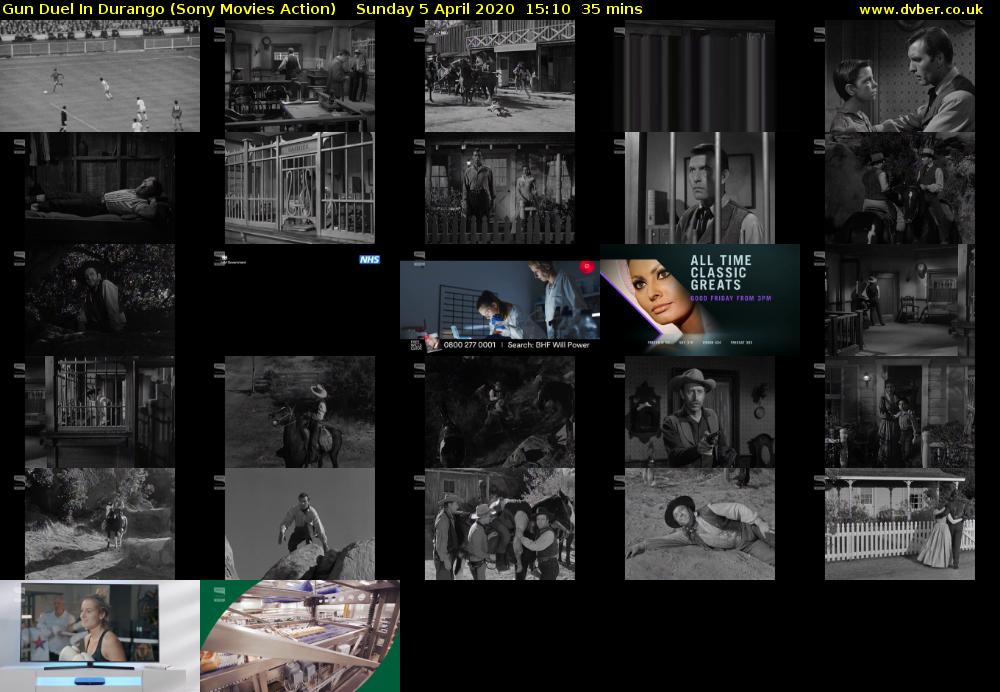Screen dimensions: 1000x692
Task: Visit the www.dvber.co.uk link
Action: (x=921, y=9)
